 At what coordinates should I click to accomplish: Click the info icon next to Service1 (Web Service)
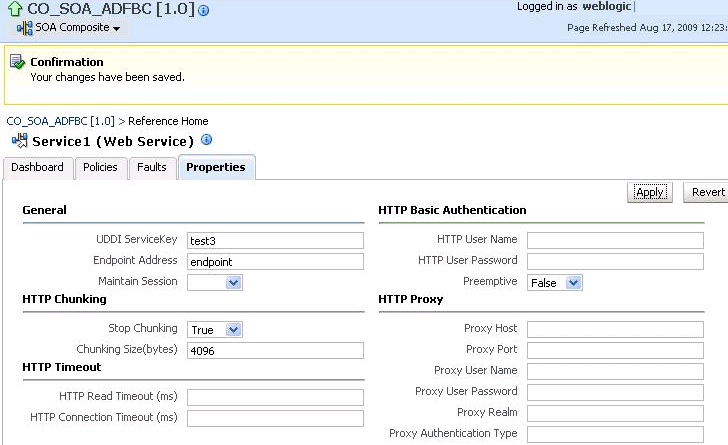pyautogui.click(x=207, y=139)
